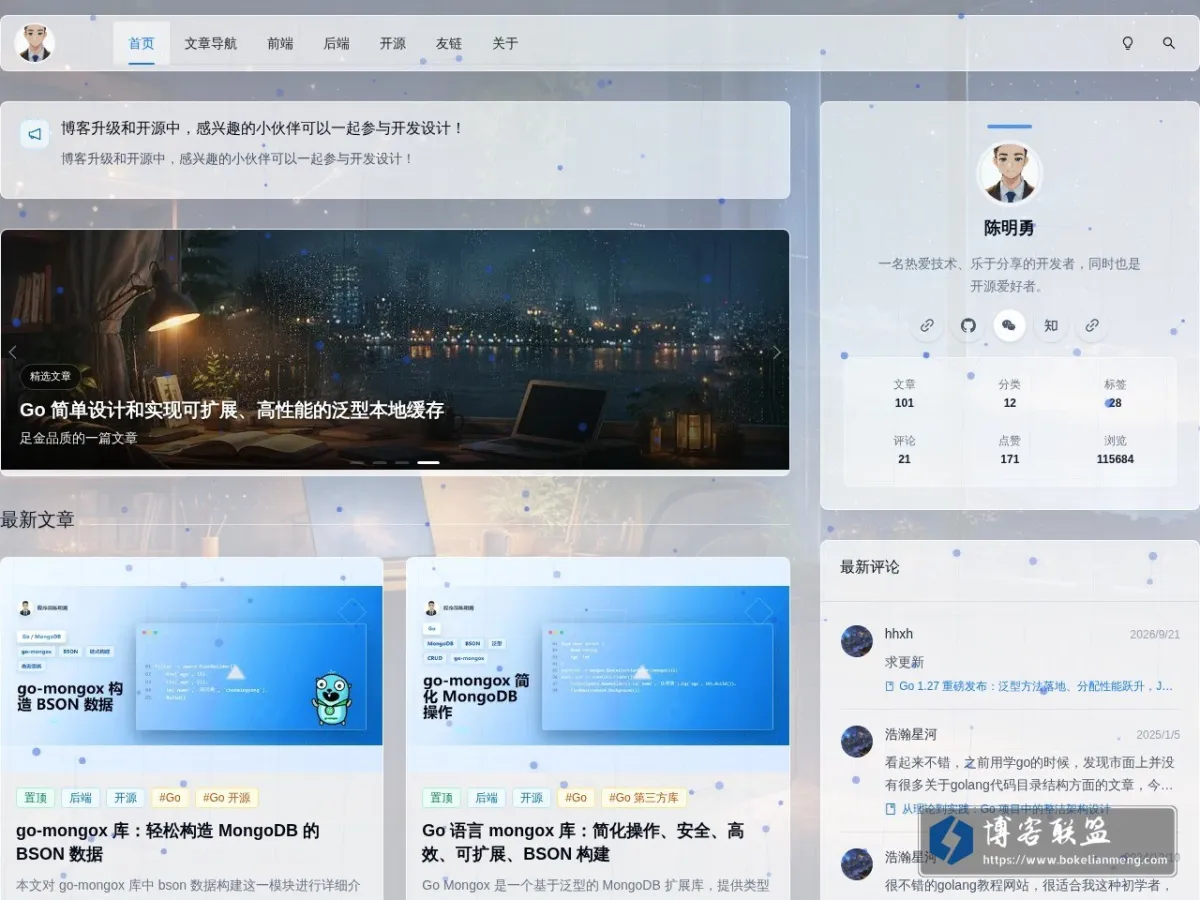Click the comment date 2025/1/5
Screen dimensions: 1200x900
coord(1158,735)
